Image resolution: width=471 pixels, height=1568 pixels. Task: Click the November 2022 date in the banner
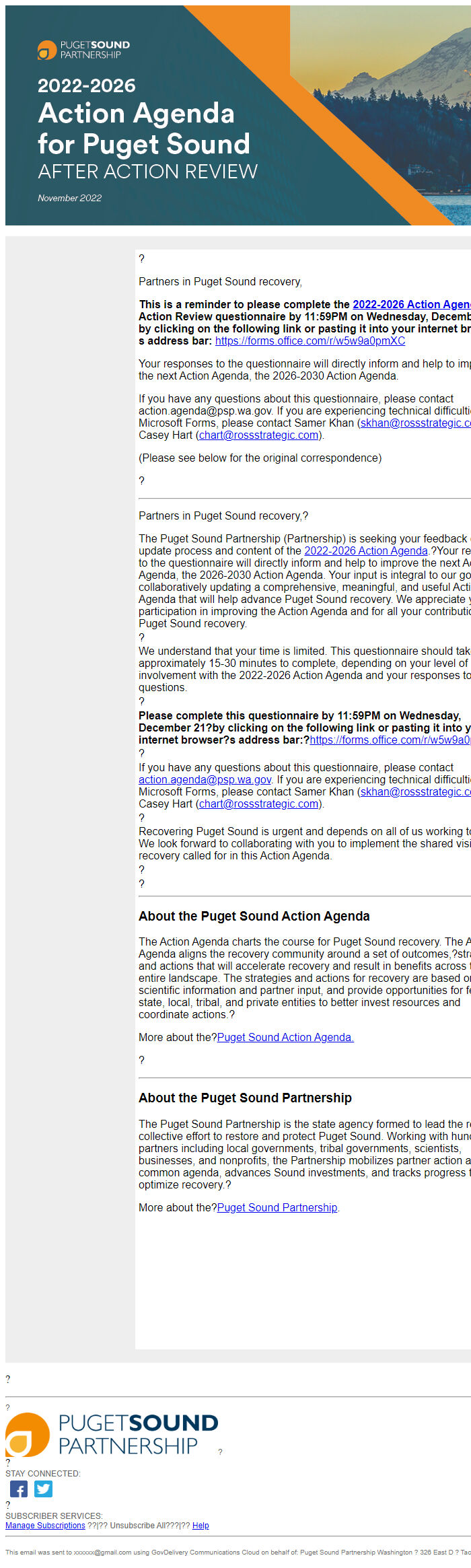[x=70, y=198]
